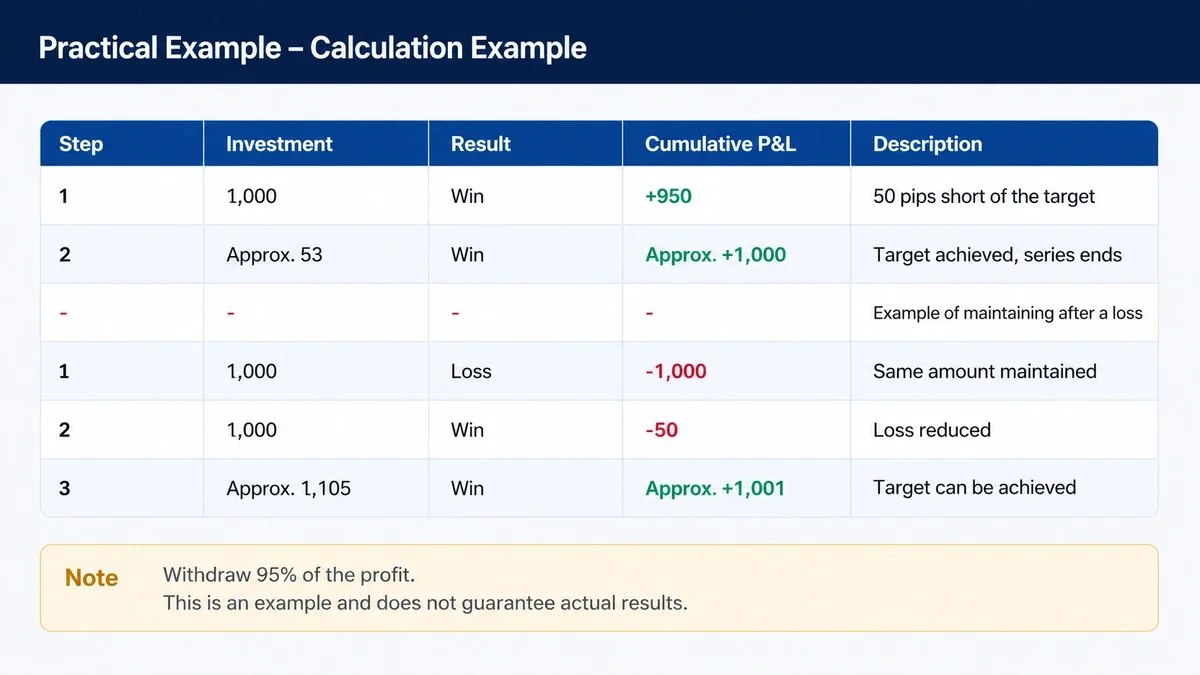
Task: Click the red -50 cumulative value
Action: (661, 429)
